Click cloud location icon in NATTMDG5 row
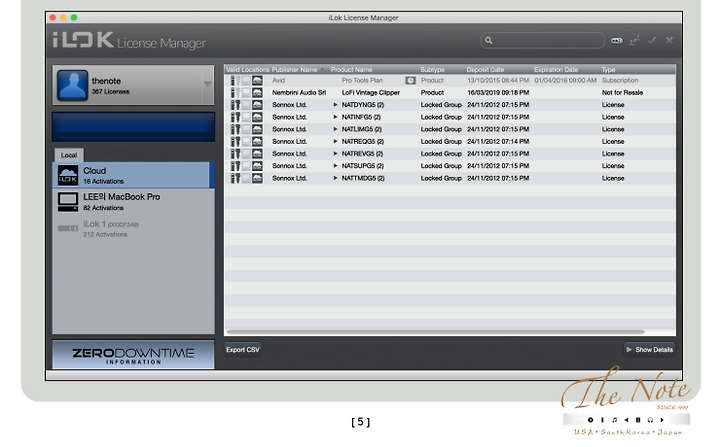 point(257,178)
